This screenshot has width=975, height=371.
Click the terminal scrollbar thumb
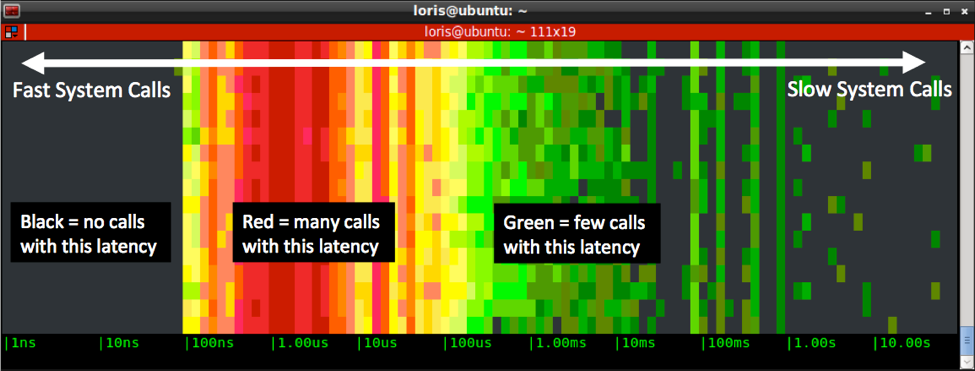(x=967, y=340)
